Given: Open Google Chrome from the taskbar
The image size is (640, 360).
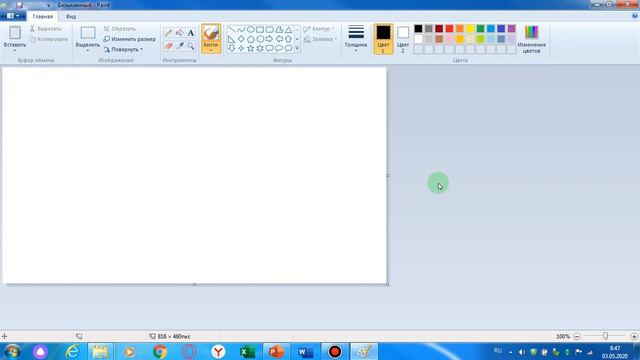Looking at the screenshot, I should tap(160, 351).
